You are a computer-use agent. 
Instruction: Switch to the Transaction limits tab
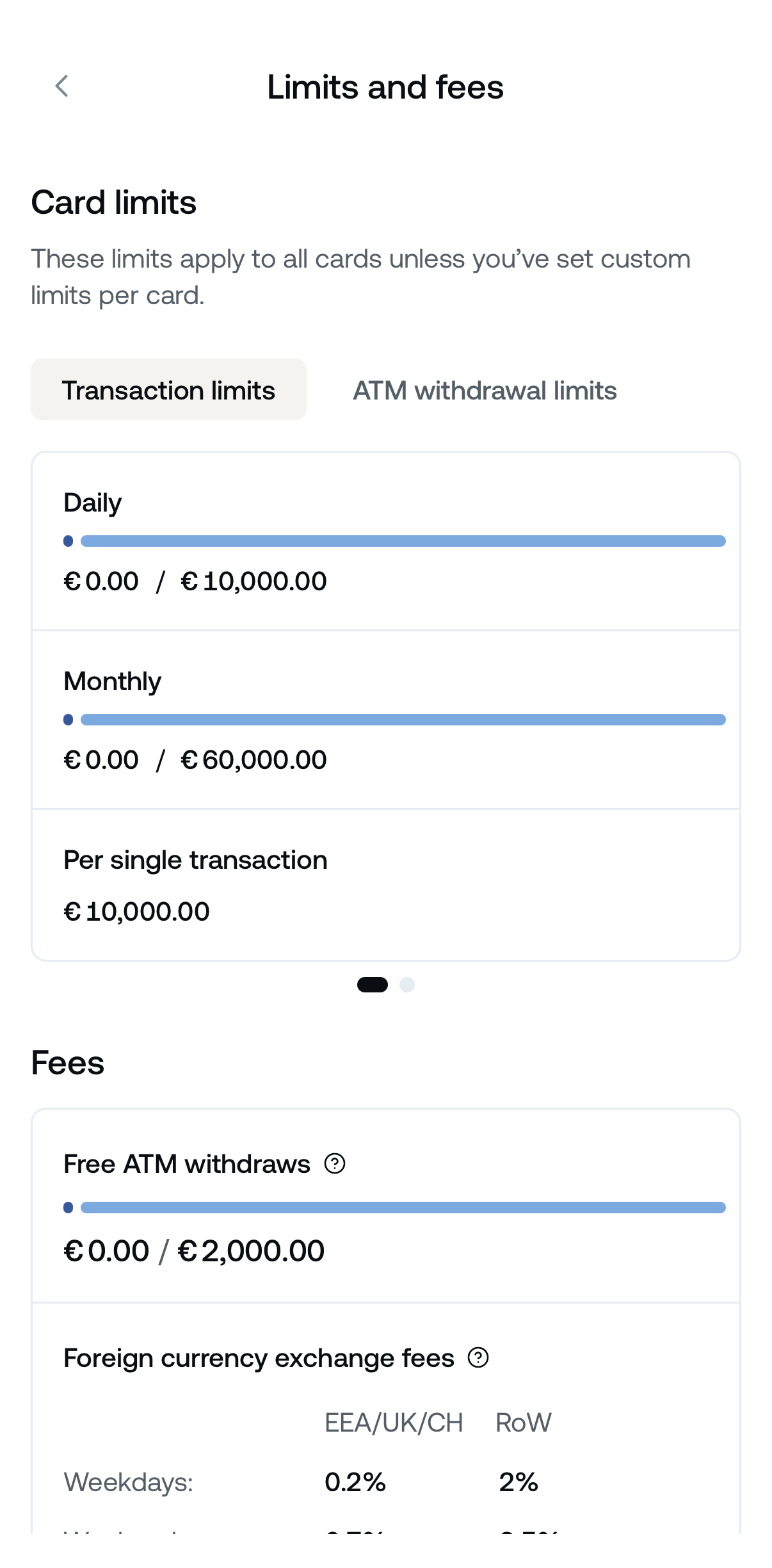(168, 390)
